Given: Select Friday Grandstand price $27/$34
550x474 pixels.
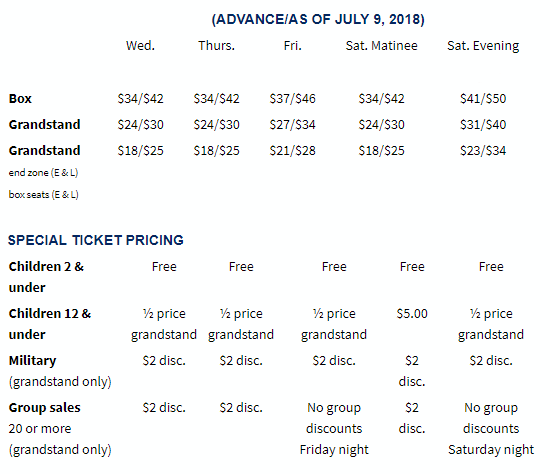Looking at the screenshot, I should click(x=292, y=125).
